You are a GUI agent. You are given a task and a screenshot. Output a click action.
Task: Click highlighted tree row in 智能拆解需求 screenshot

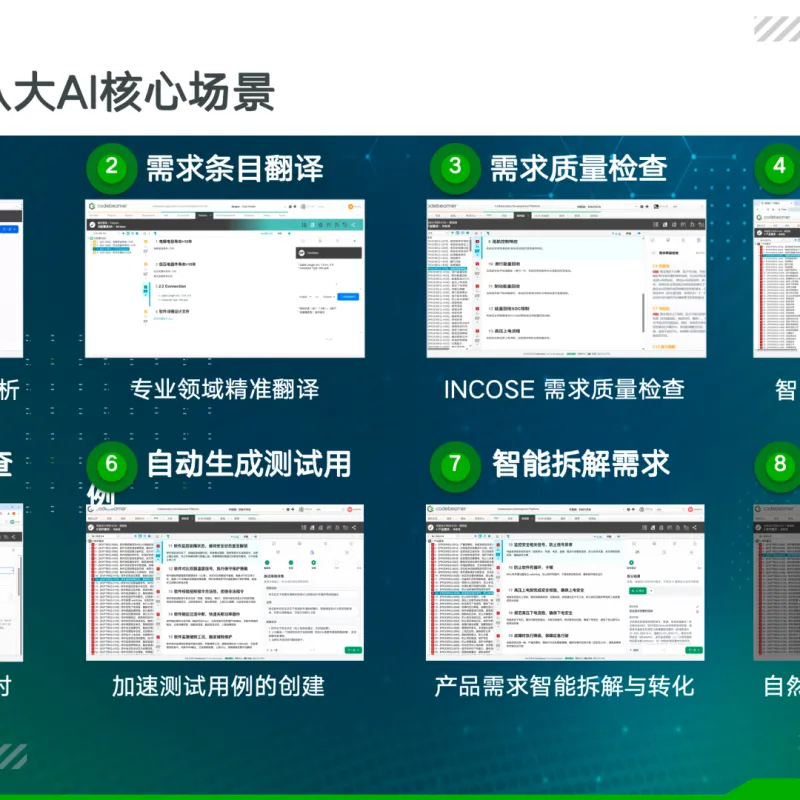[x=463, y=593]
